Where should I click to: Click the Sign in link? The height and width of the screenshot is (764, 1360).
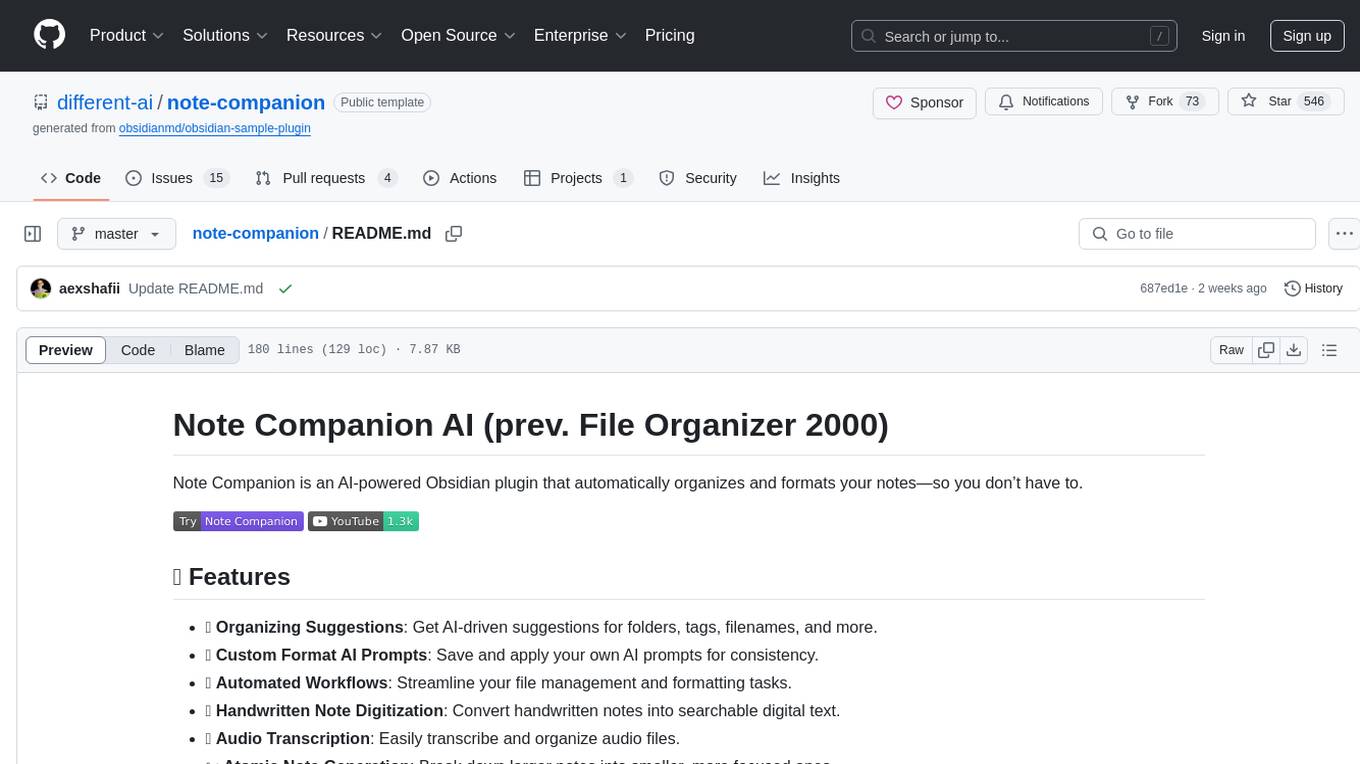pyautogui.click(x=1223, y=36)
